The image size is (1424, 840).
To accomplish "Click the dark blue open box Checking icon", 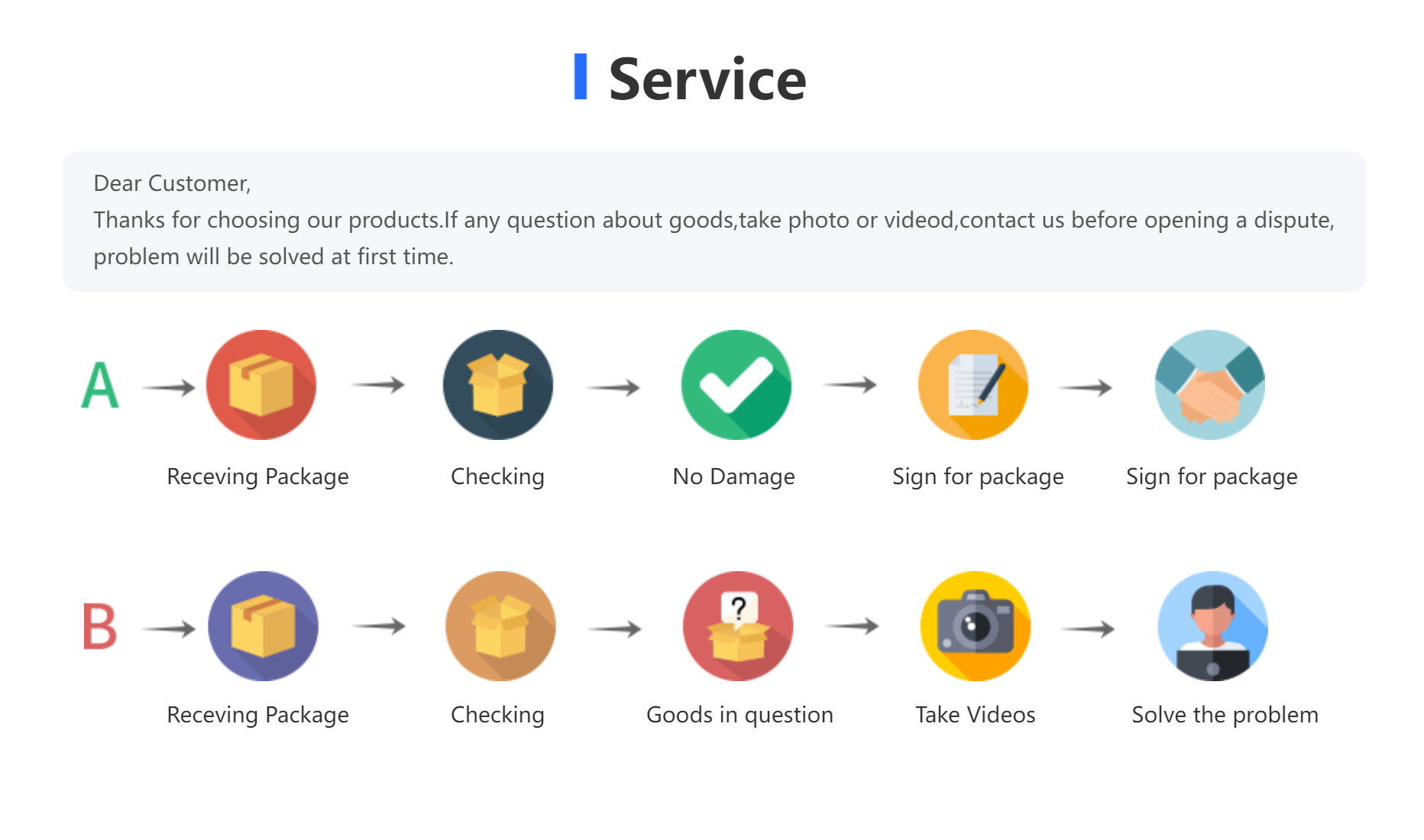I will [x=498, y=385].
